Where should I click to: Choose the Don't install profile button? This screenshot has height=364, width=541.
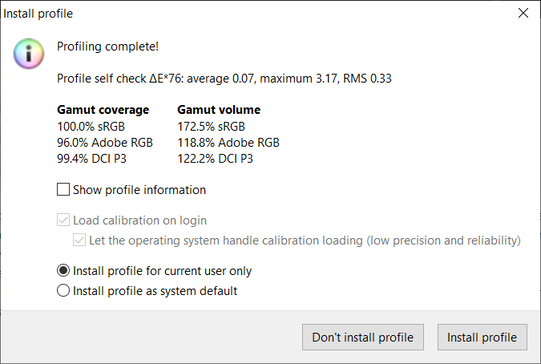pyautogui.click(x=363, y=337)
